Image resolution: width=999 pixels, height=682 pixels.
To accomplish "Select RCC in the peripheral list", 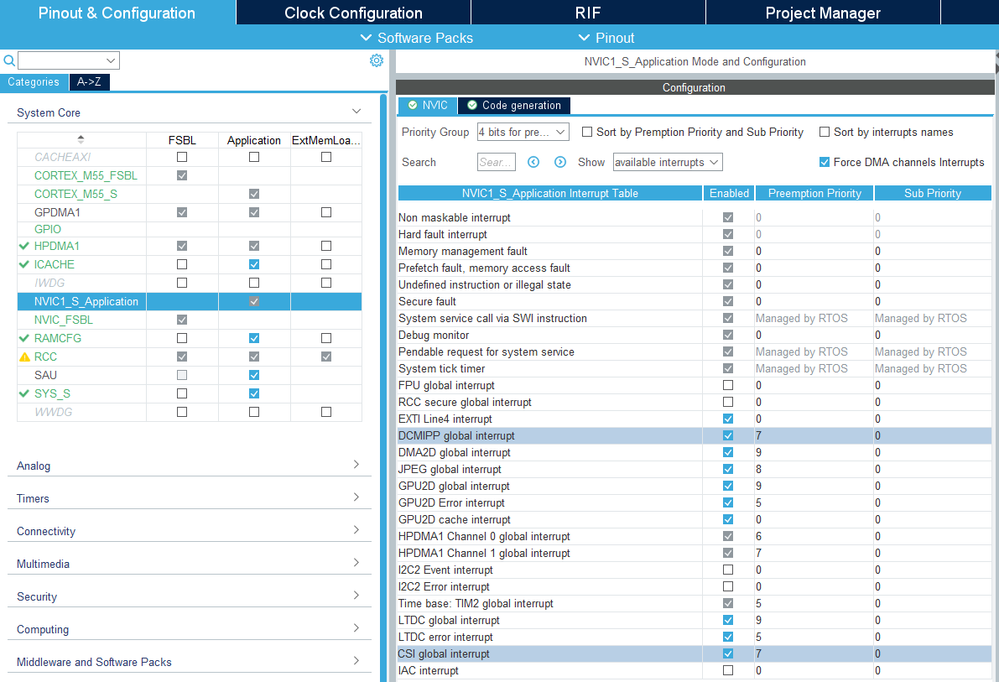I will point(46,357).
